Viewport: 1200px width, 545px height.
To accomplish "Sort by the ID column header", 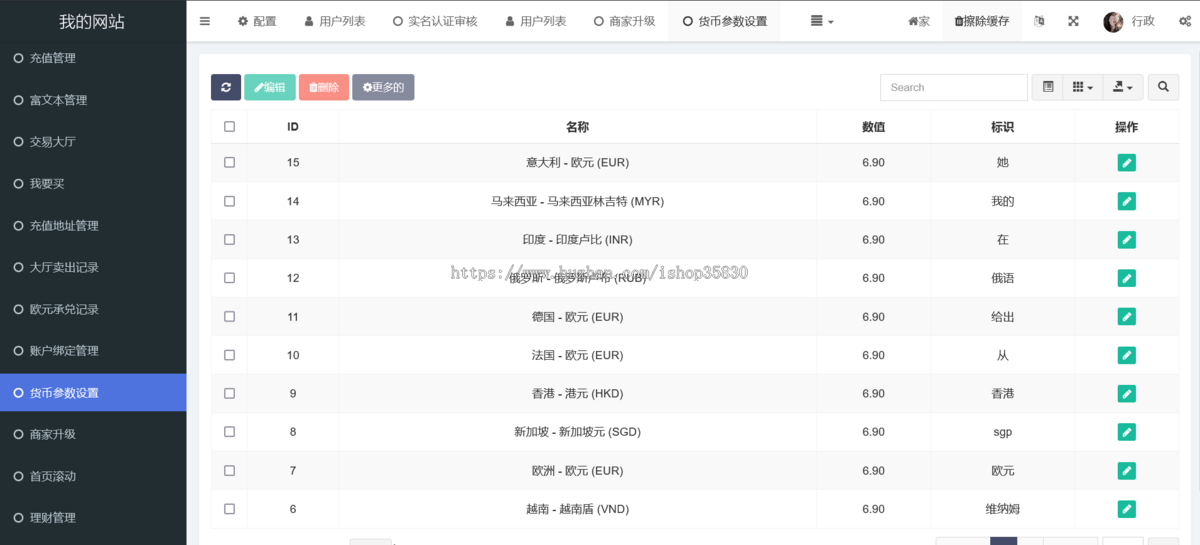I will [293, 127].
